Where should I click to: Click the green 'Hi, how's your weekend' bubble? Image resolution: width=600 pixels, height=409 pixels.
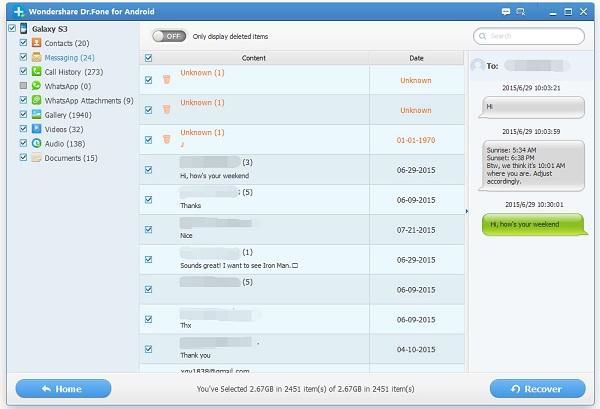click(534, 224)
